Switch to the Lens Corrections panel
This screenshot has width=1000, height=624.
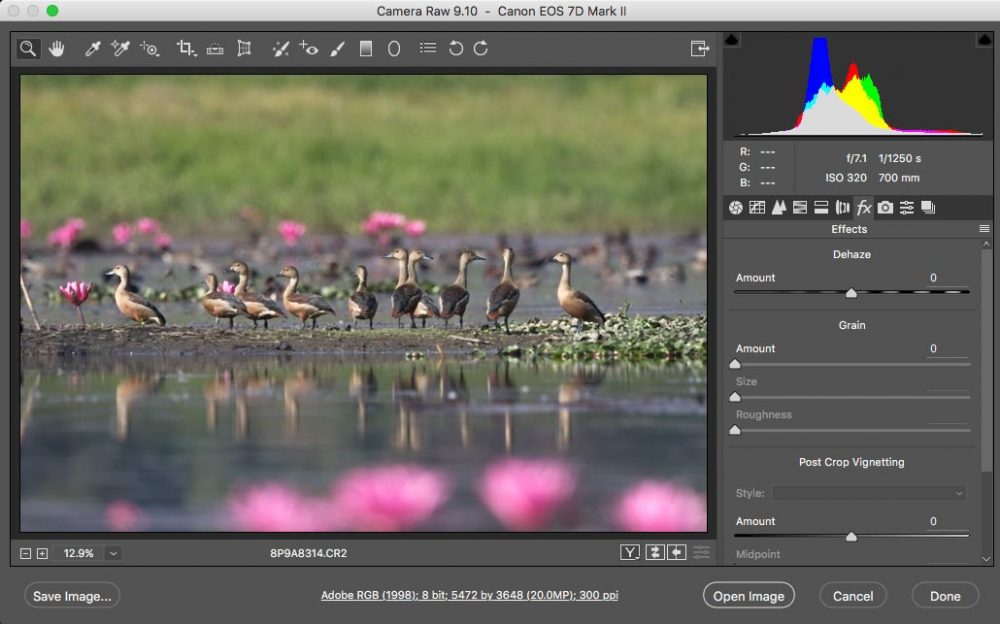click(x=841, y=207)
